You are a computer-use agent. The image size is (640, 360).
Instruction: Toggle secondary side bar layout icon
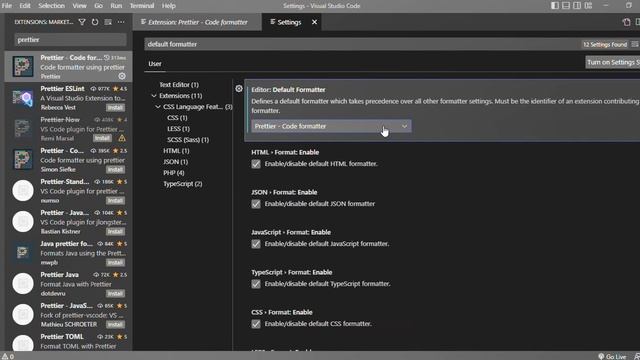(x=577, y=6)
